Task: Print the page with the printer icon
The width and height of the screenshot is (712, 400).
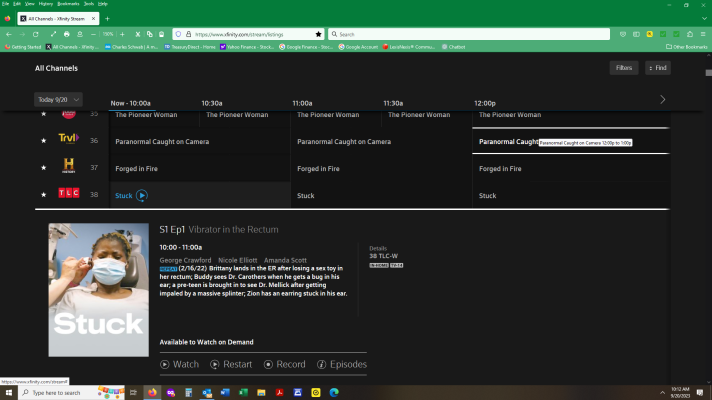Action: point(67,34)
